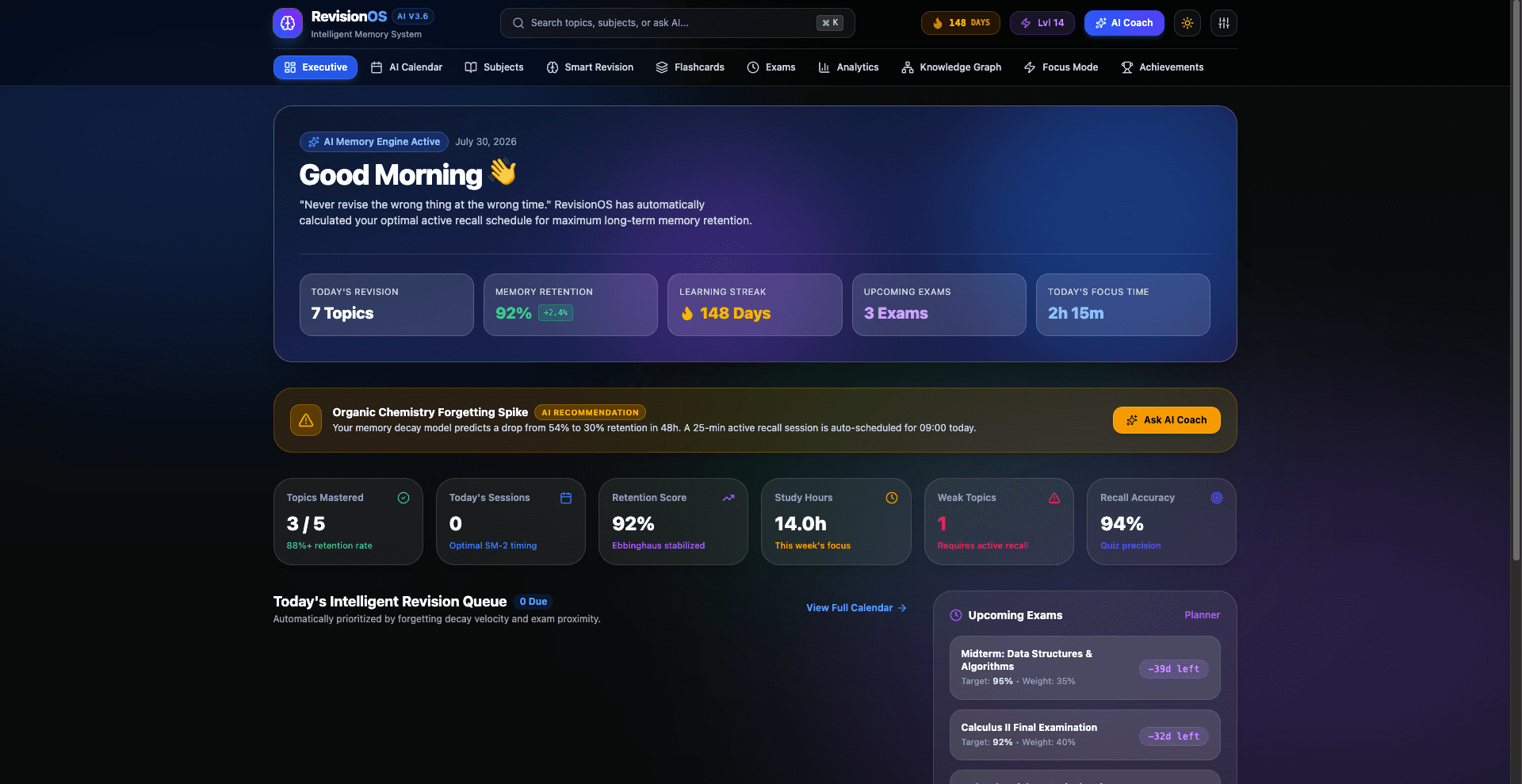The height and width of the screenshot is (784, 1522).
Task: Click the forgetting spike warning triangle icon
Action: [306, 420]
